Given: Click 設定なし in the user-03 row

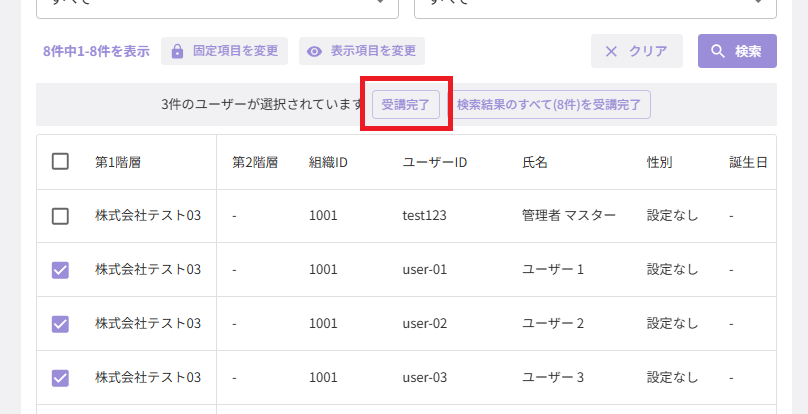Looking at the screenshot, I should 672,377.
